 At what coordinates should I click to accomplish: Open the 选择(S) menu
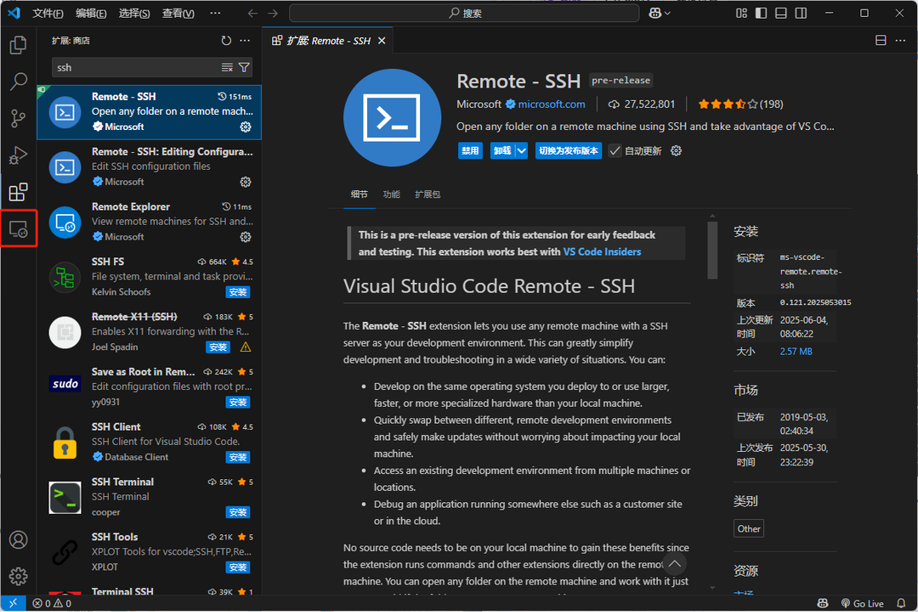134,13
